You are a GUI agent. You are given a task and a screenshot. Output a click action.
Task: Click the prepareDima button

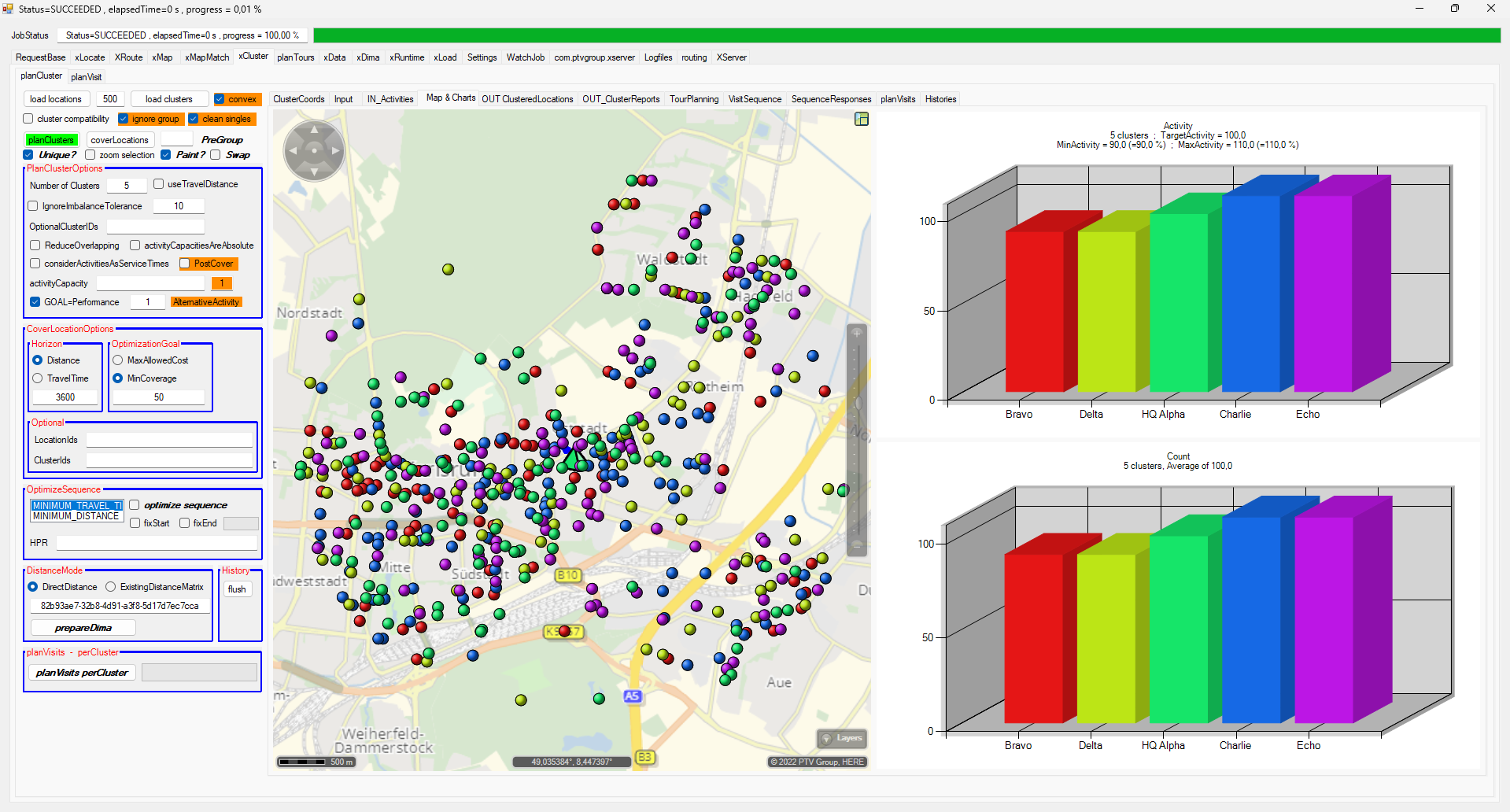coord(83,628)
